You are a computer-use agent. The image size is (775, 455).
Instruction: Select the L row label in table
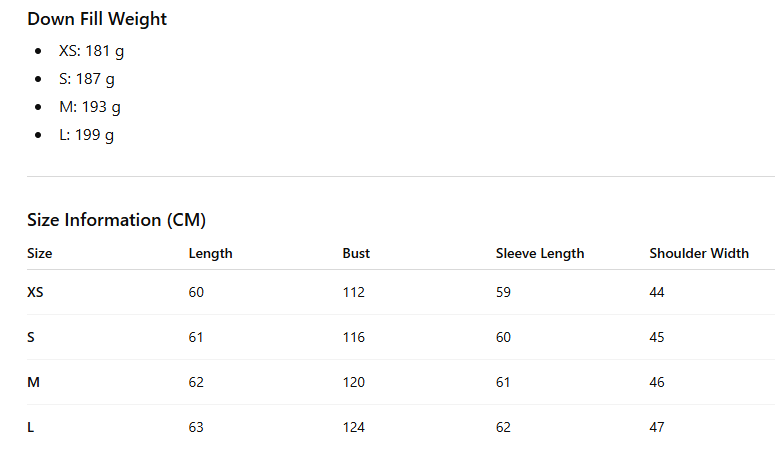click(30, 427)
